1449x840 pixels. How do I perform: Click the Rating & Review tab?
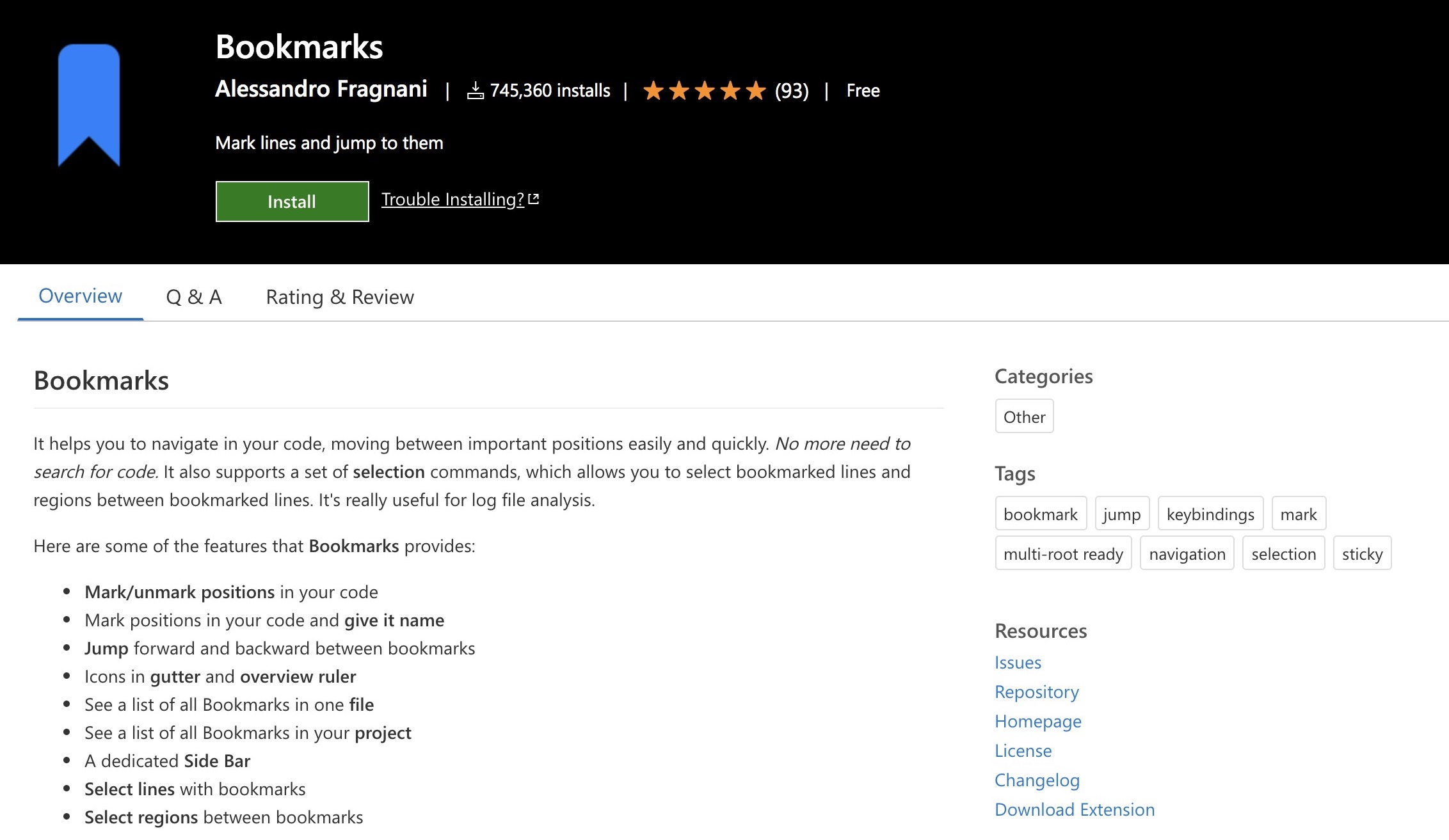[339, 295]
